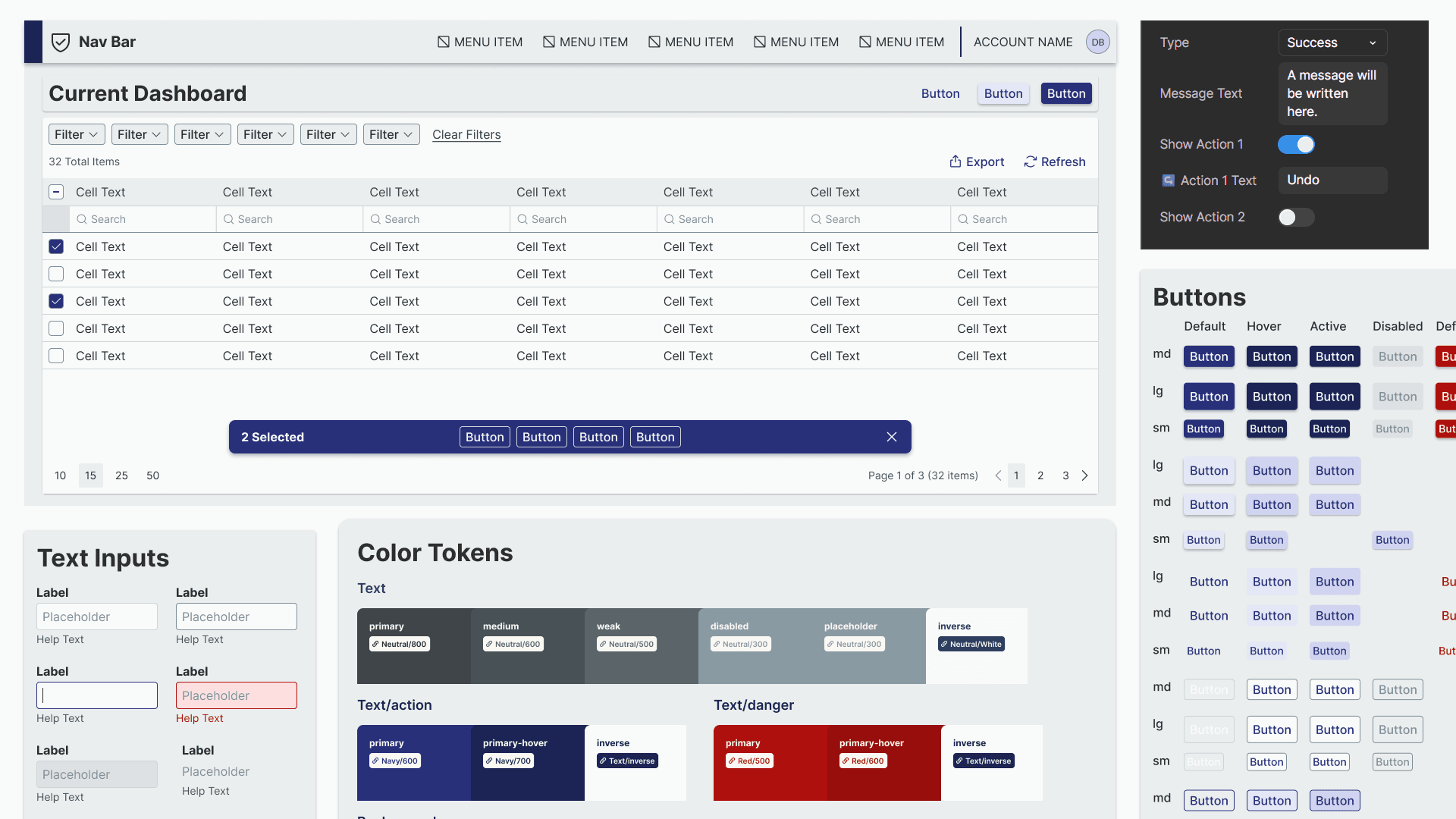
Task: Click the fifth MENU ITEM in the nav bar
Action: coord(902,42)
